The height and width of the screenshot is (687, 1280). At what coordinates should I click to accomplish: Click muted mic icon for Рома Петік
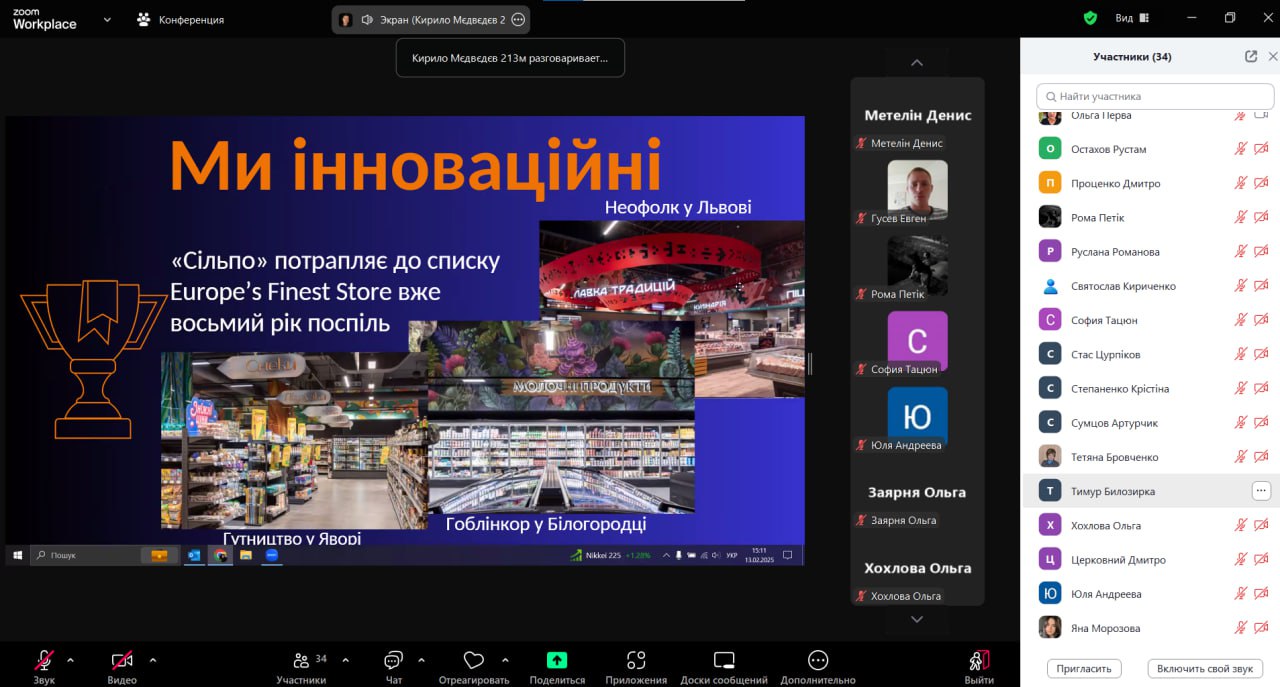(1240, 217)
